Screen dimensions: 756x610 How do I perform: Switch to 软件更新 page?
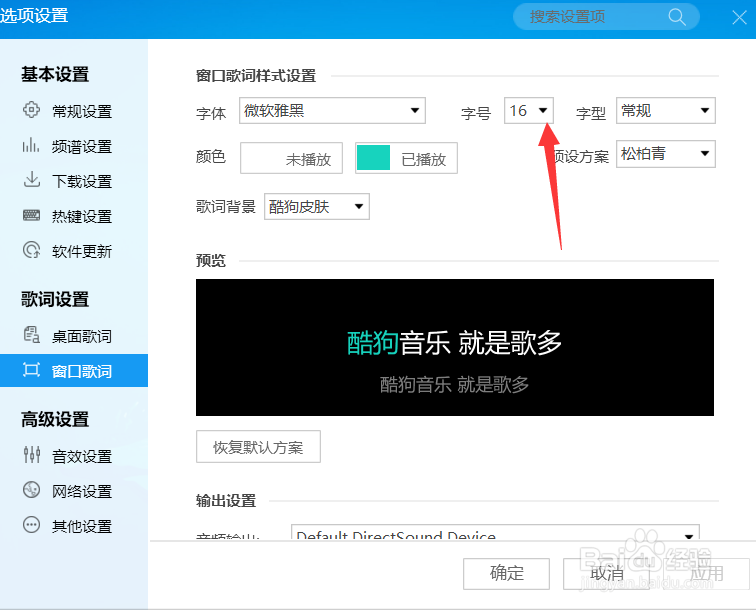coord(74,251)
